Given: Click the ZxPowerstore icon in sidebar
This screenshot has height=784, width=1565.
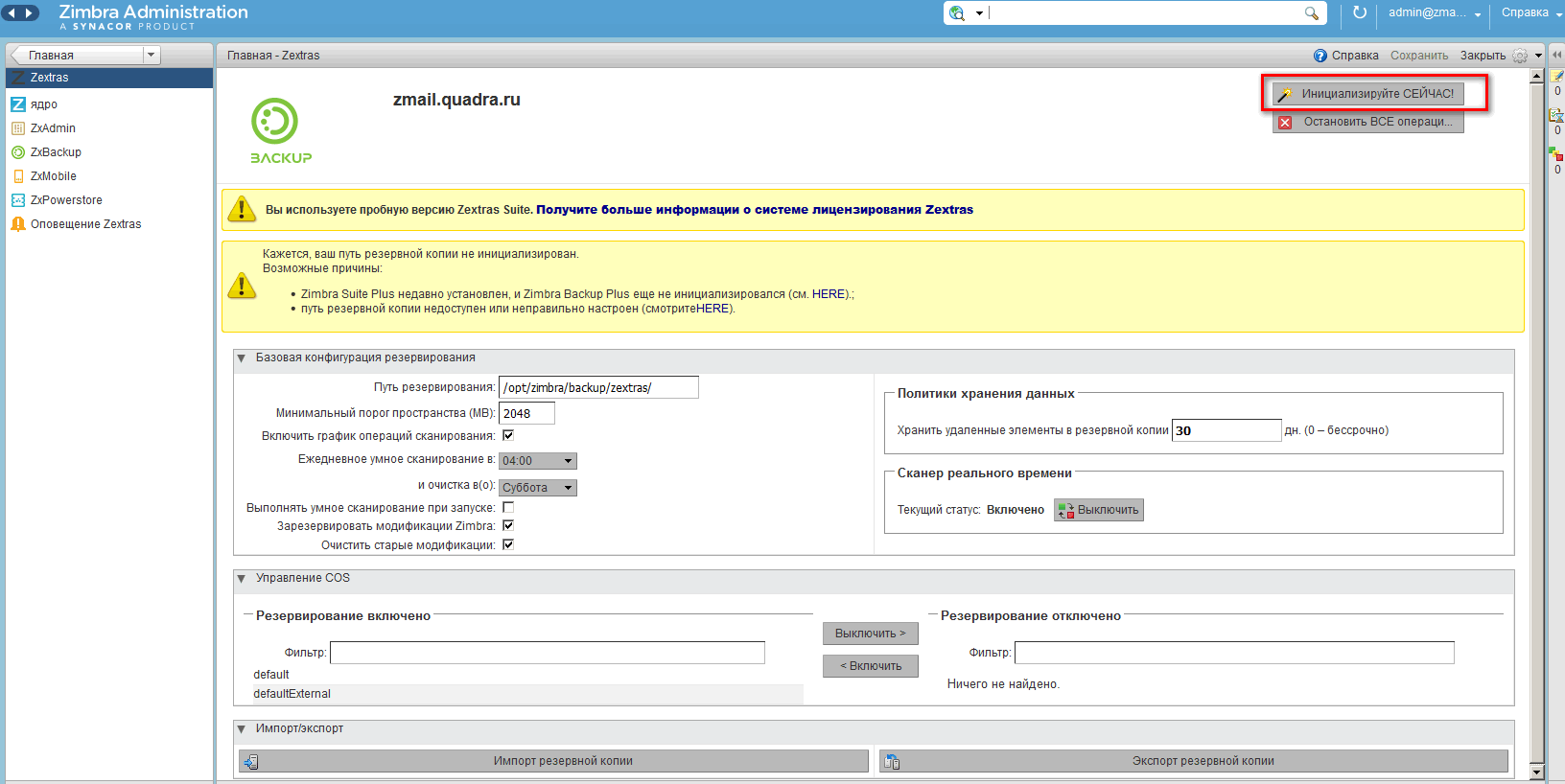Looking at the screenshot, I should click(17, 200).
